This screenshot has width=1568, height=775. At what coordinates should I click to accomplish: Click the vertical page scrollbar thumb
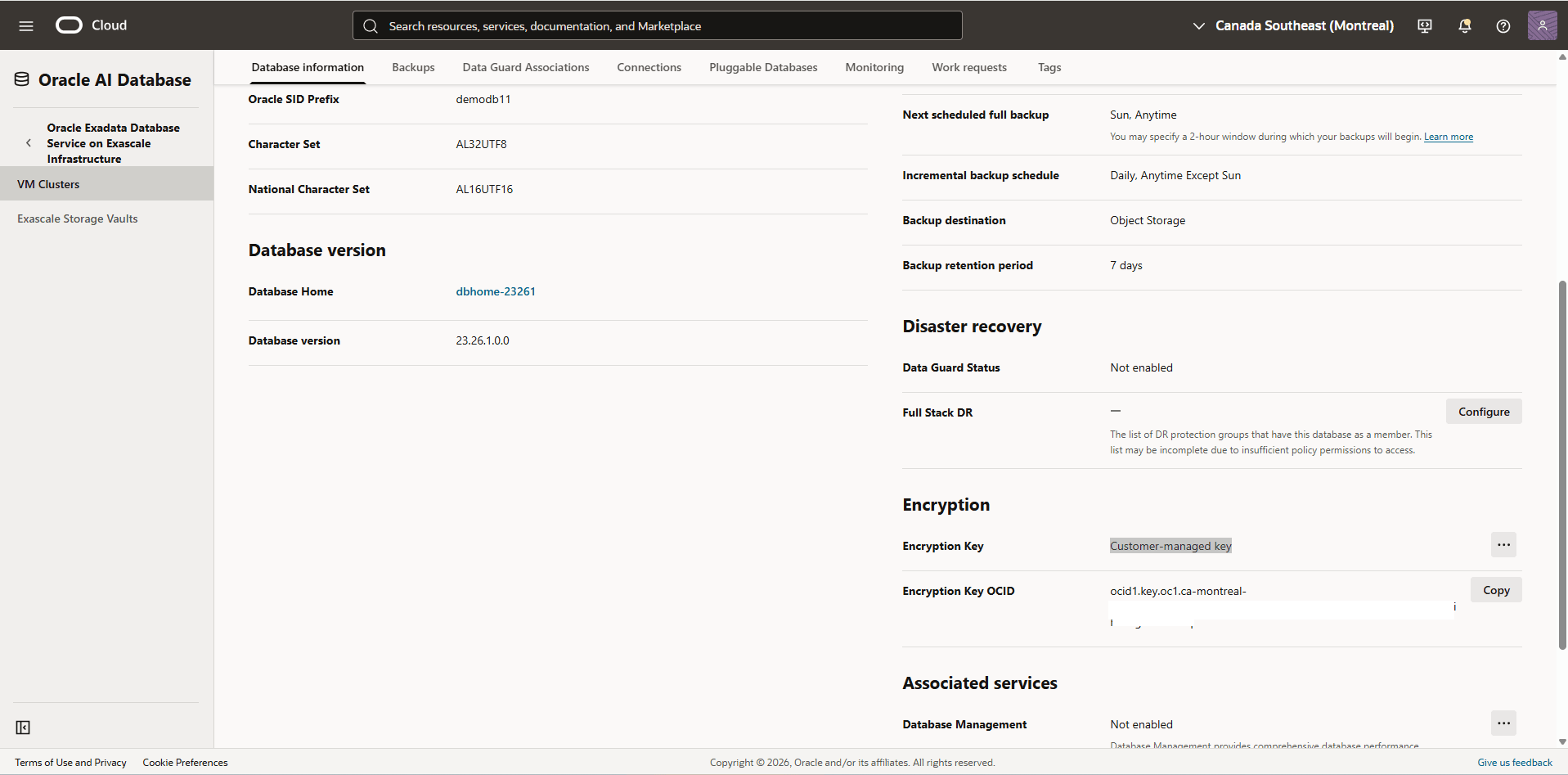[1562, 465]
